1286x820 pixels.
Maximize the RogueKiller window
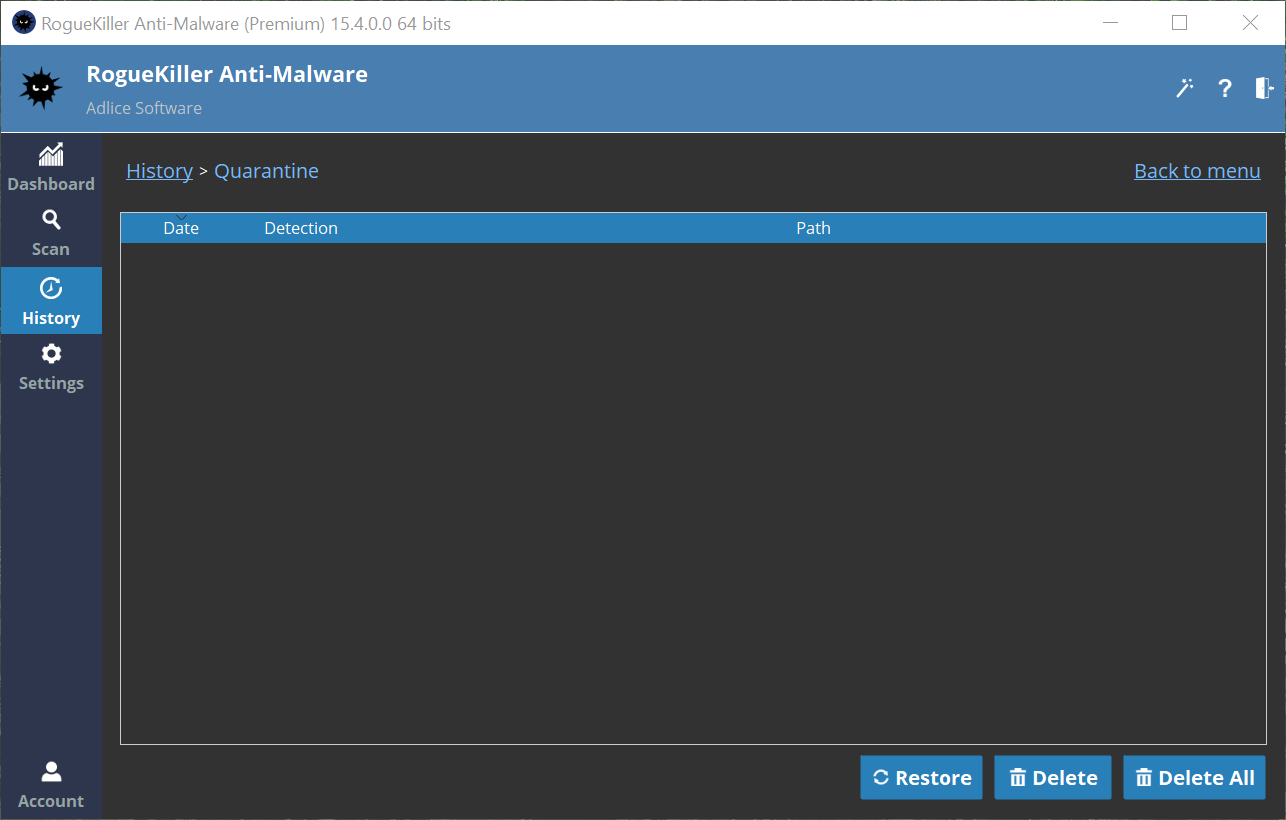pos(1179,23)
